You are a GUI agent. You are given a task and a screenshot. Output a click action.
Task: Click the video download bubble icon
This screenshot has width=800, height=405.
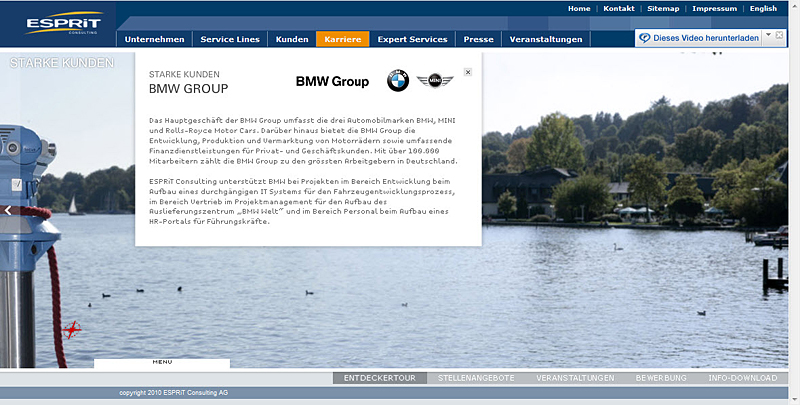(x=645, y=38)
